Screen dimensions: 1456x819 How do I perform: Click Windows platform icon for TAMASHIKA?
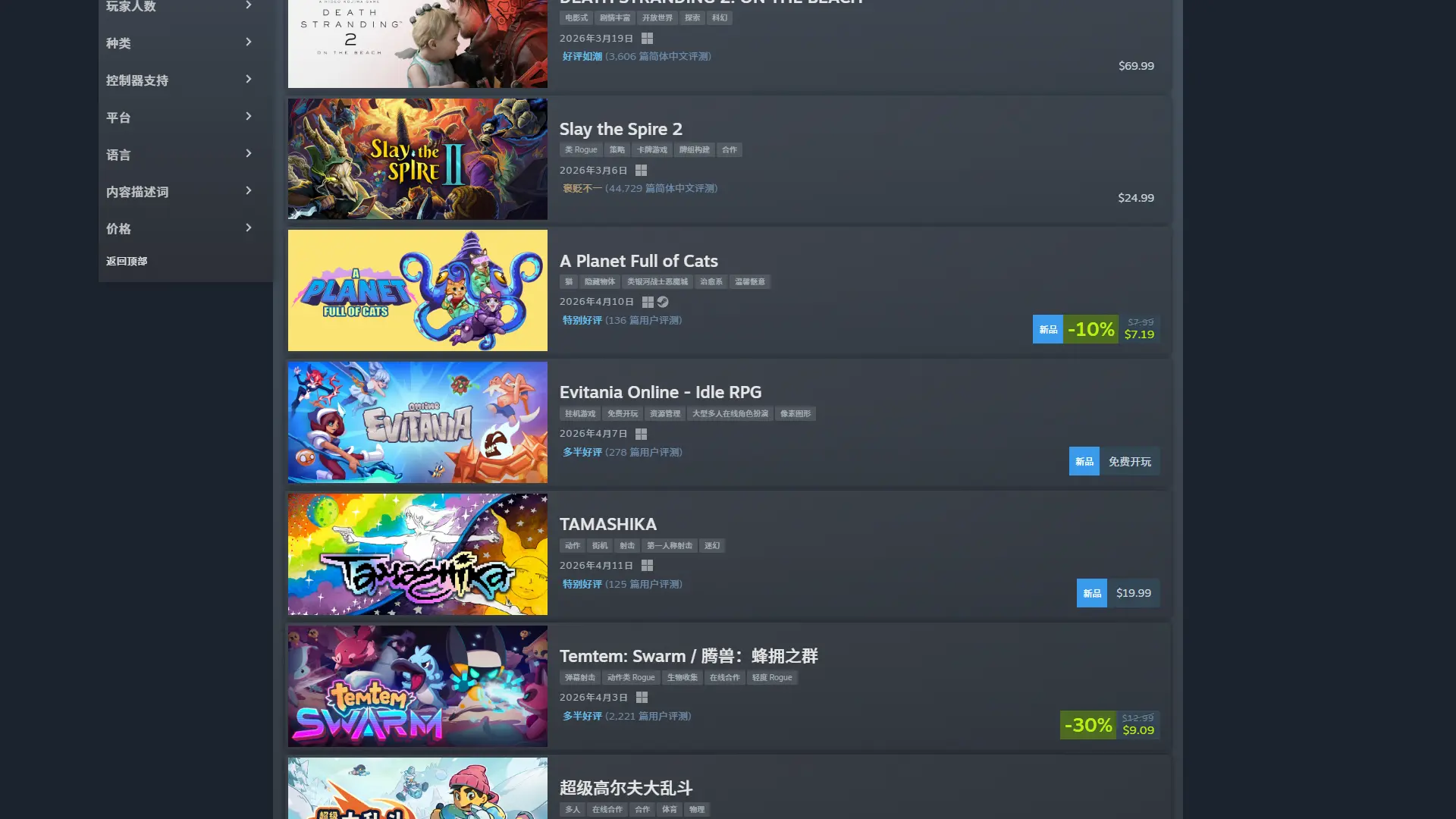point(647,566)
